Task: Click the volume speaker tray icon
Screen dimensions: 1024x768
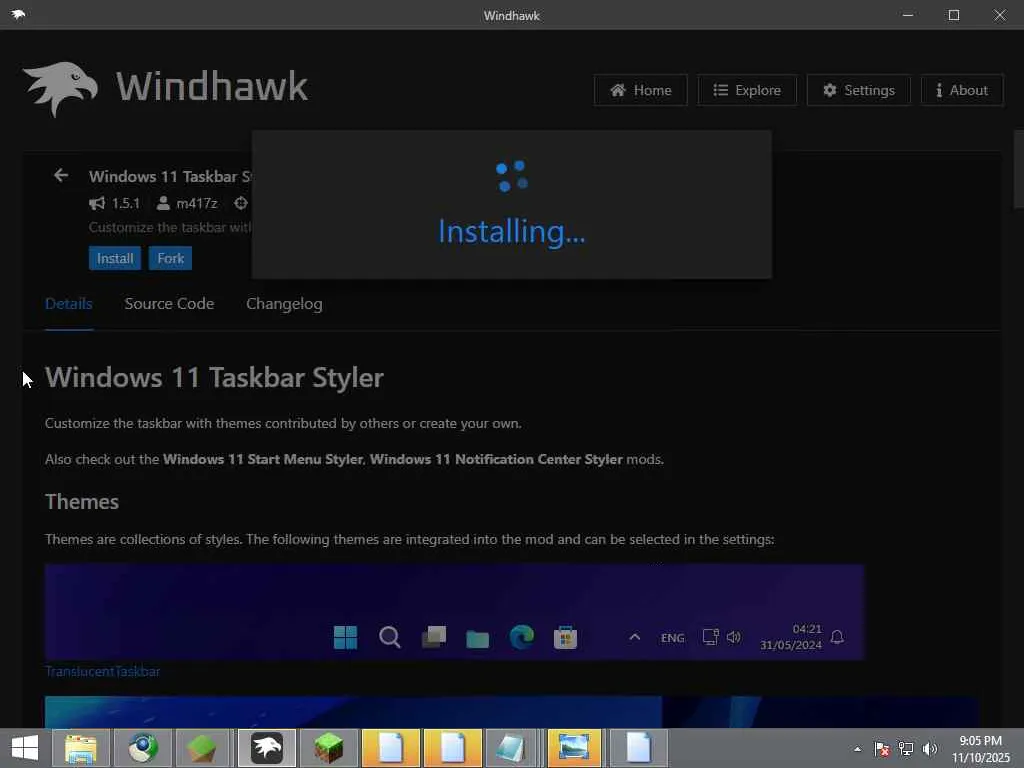Action: click(x=930, y=748)
